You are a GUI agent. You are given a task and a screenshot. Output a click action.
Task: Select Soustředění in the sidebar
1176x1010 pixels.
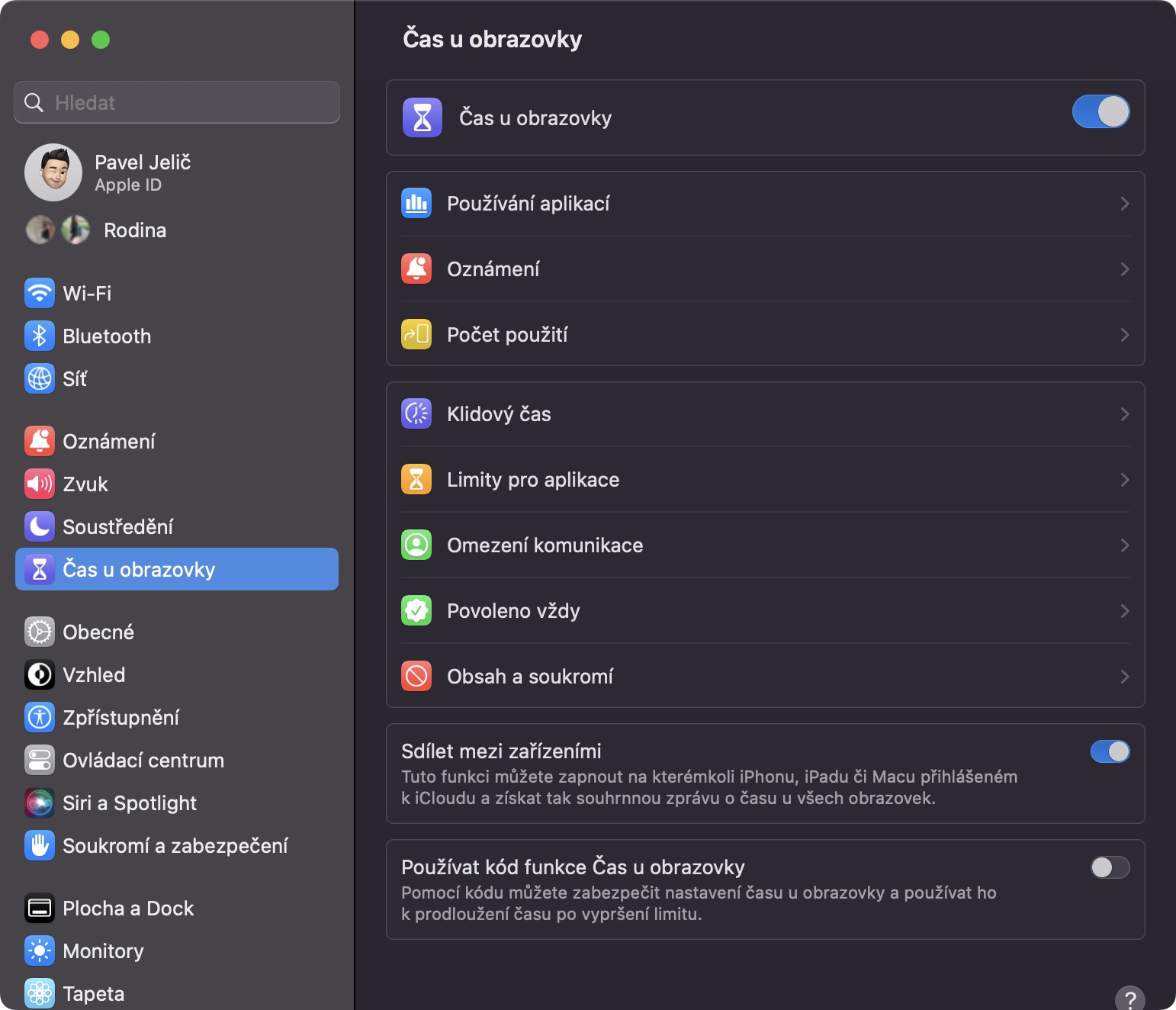(117, 526)
